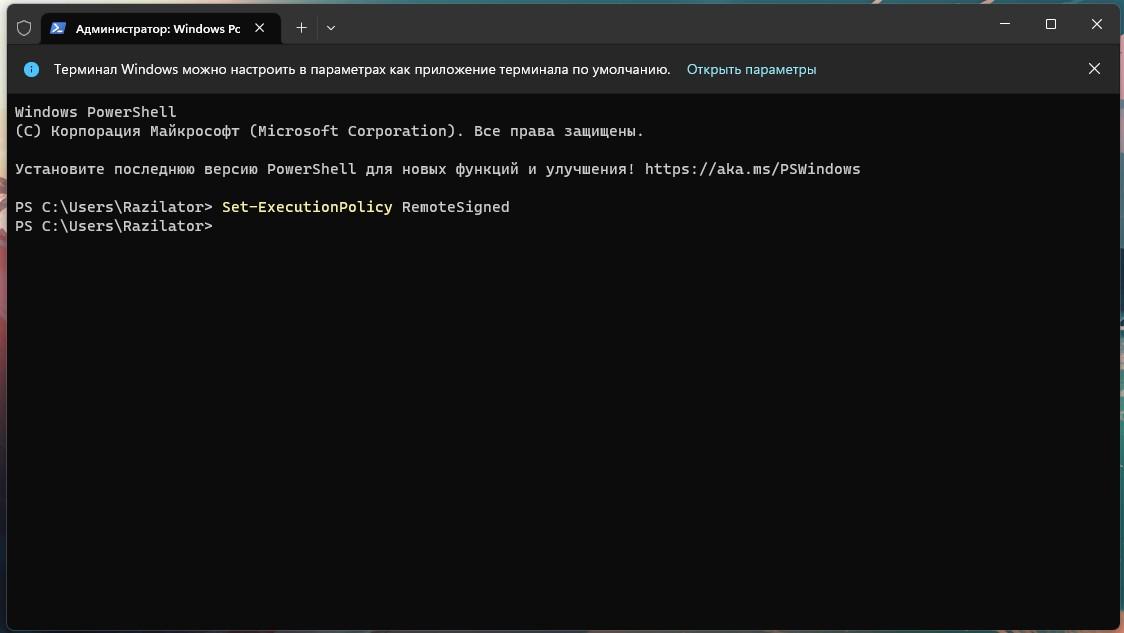Click the RemoteSigned argument text

click(455, 207)
